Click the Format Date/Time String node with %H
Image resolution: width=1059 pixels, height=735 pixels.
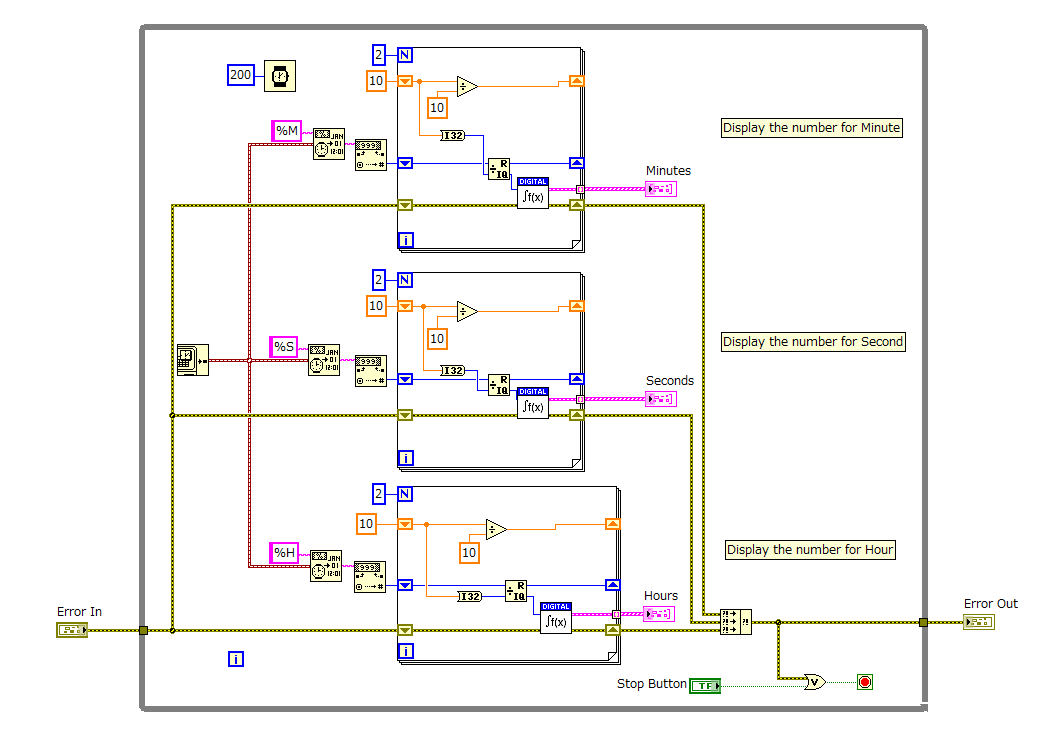[x=325, y=566]
